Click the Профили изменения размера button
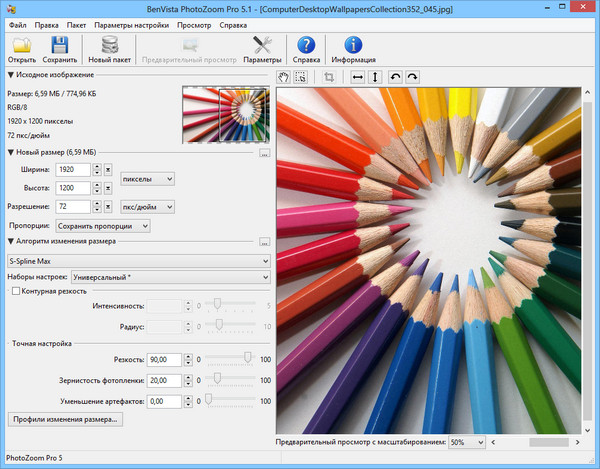This screenshot has width=600, height=469. (65, 420)
